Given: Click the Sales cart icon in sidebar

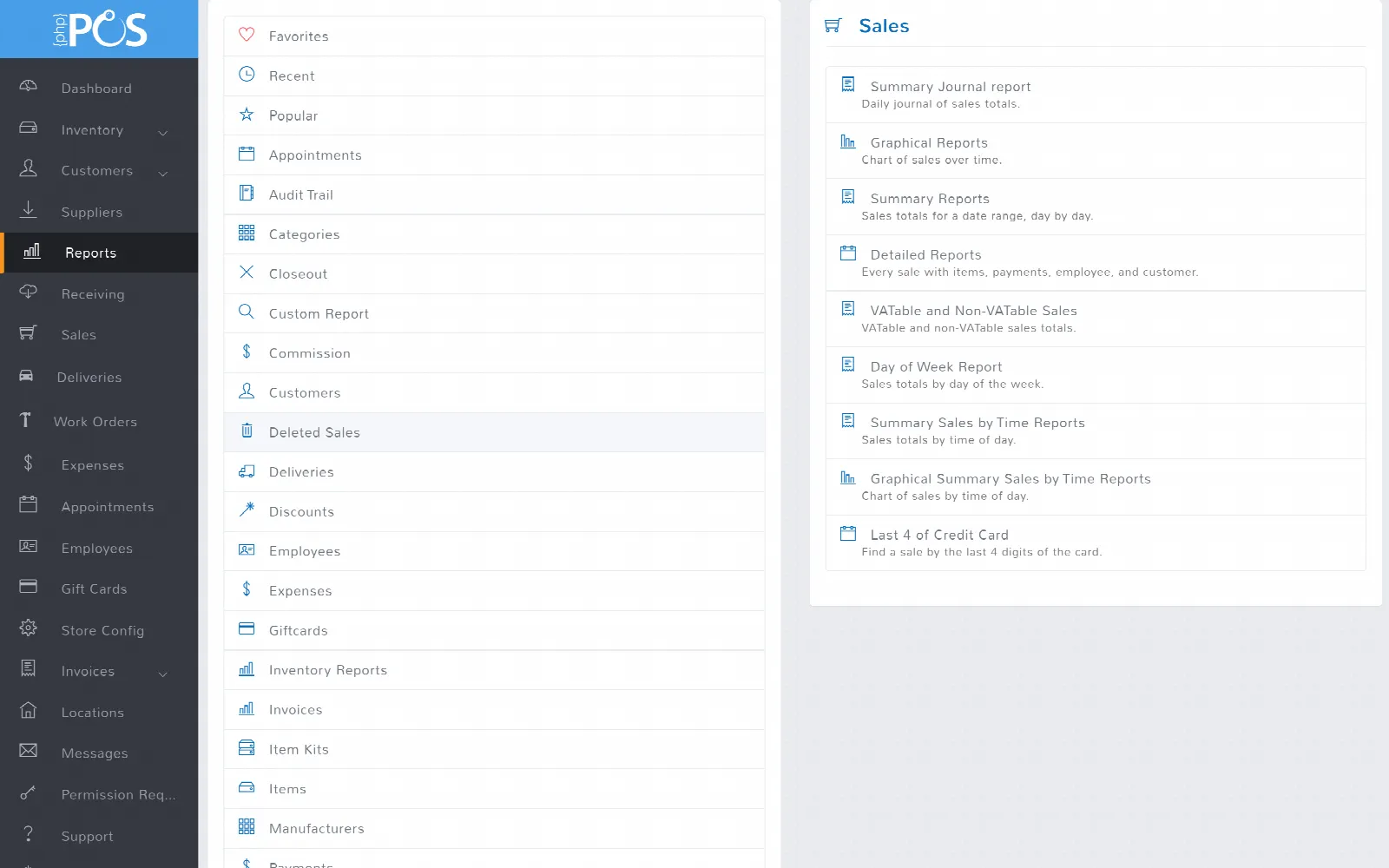Looking at the screenshot, I should [x=28, y=333].
